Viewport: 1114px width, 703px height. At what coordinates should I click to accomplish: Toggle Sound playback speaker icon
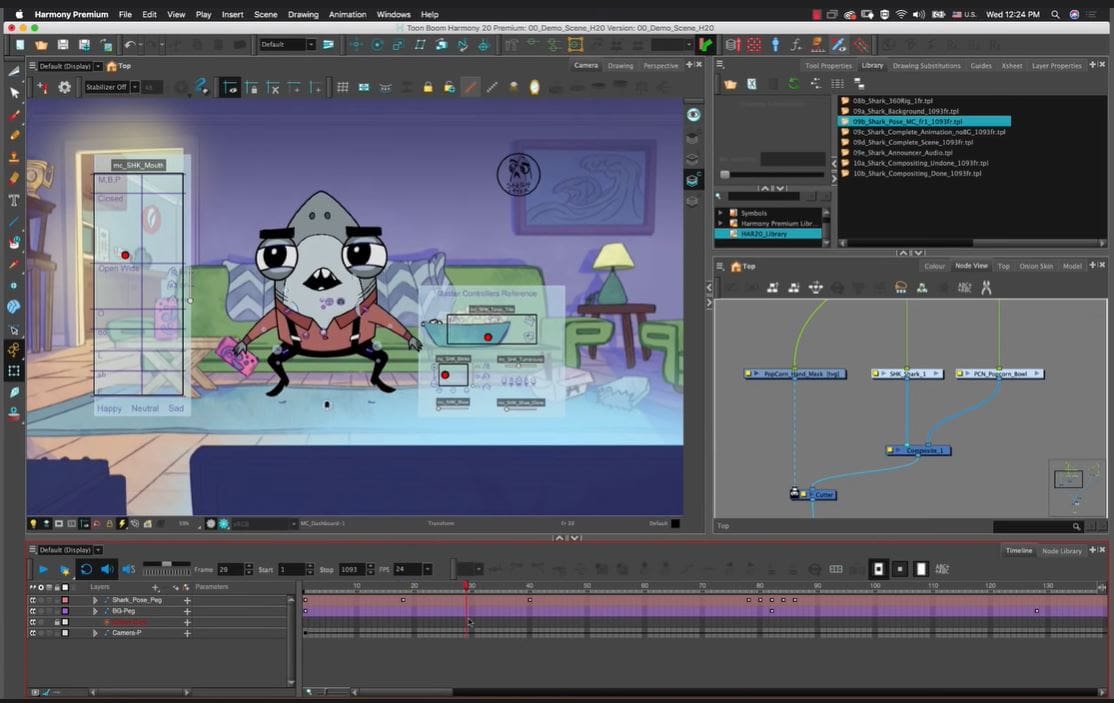107,569
